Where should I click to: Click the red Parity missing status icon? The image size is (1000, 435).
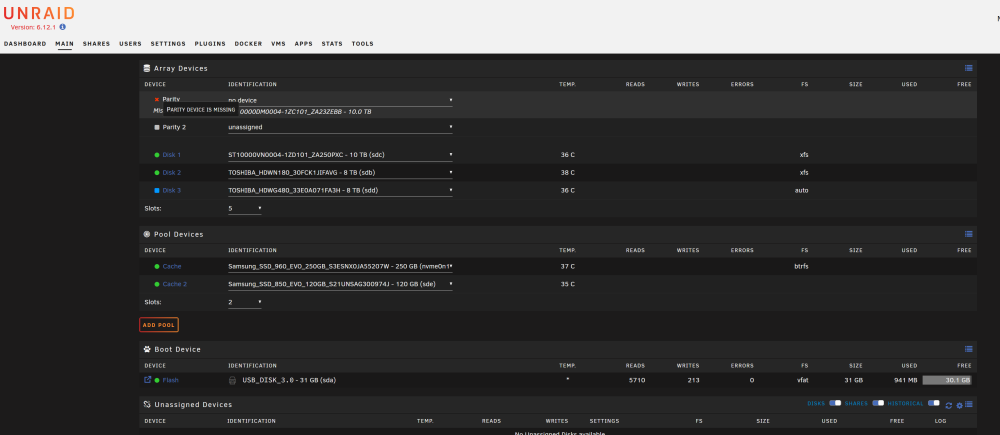[x=157, y=100]
